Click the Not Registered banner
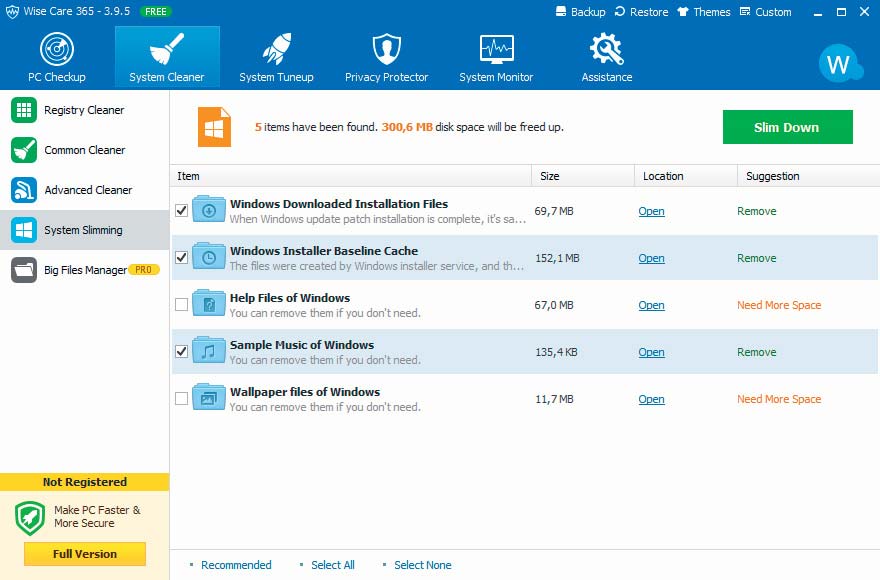The height and width of the screenshot is (580, 880). (x=85, y=482)
